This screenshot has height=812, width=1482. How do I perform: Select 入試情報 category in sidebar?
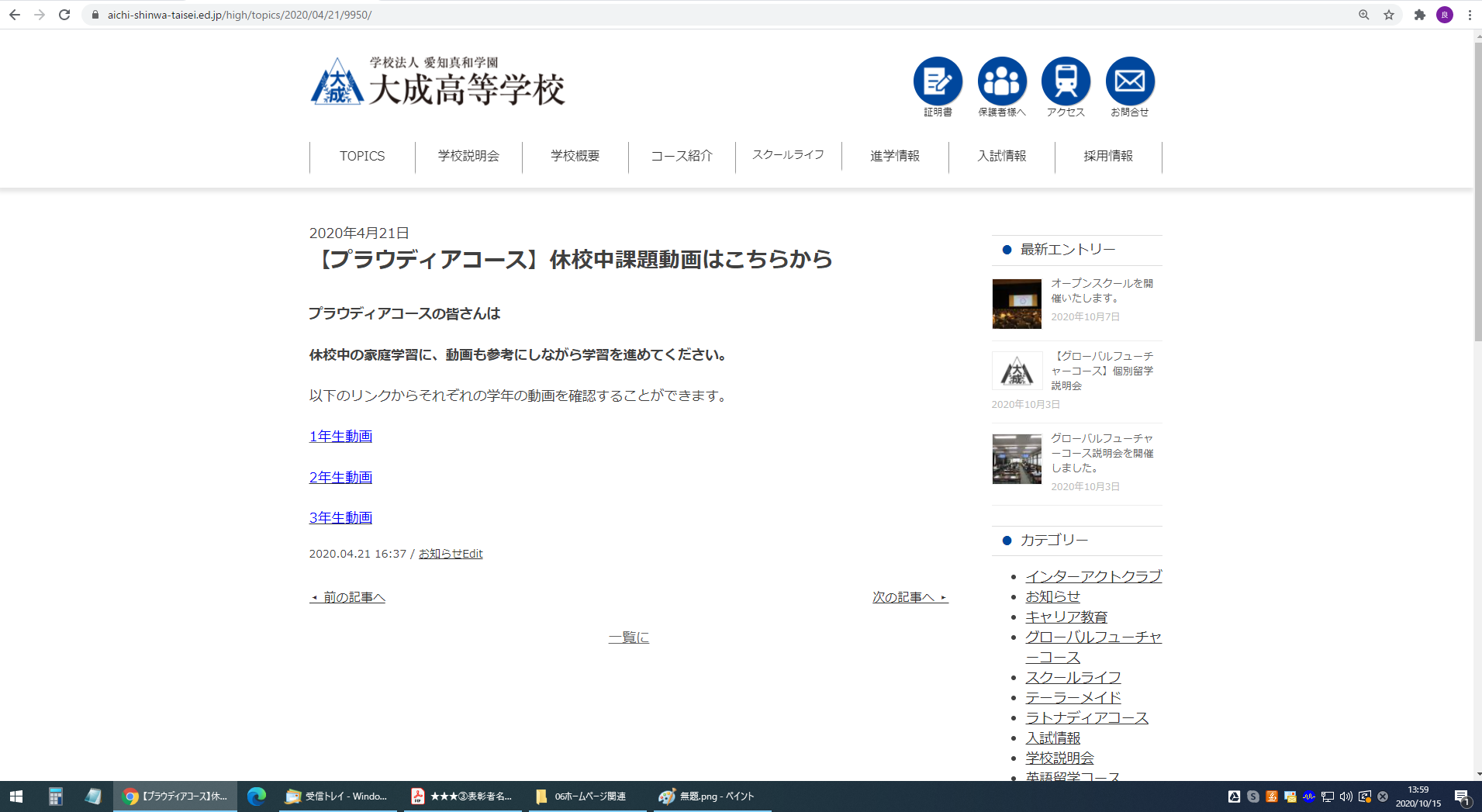coord(1052,738)
